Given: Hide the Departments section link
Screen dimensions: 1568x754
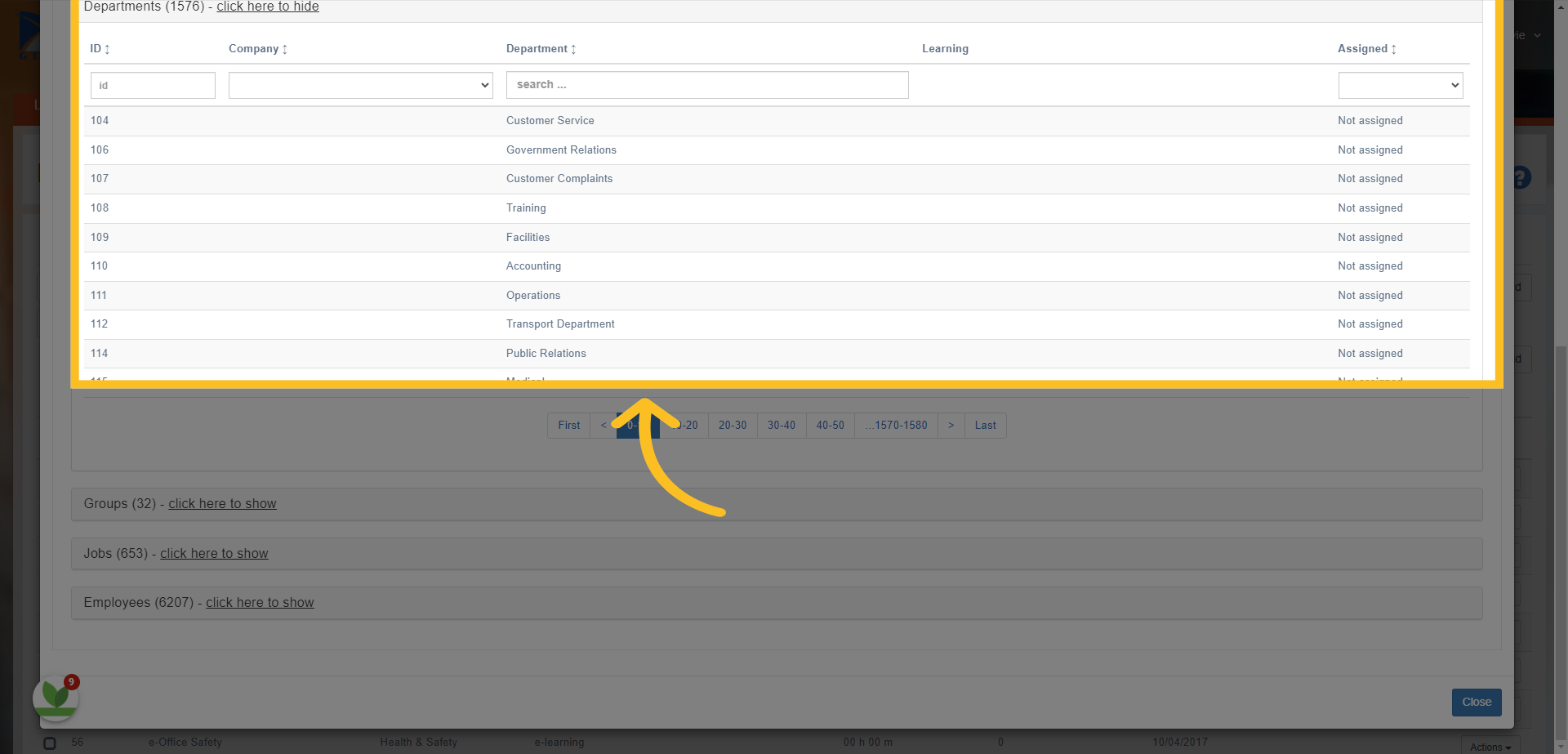Looking at the screenshot, I should 268,7.
